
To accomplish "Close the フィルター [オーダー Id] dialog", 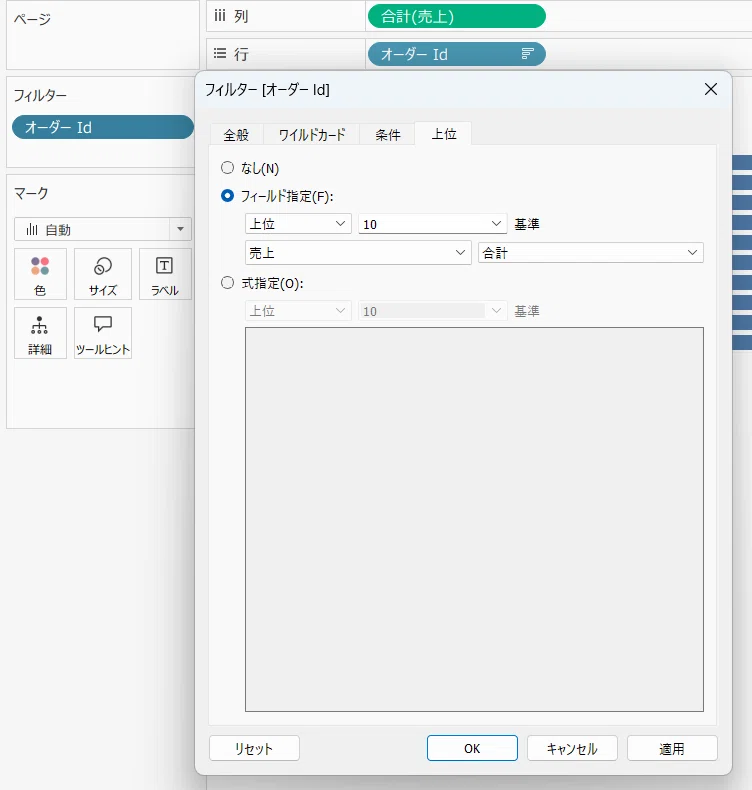I will tap(711, 89).
